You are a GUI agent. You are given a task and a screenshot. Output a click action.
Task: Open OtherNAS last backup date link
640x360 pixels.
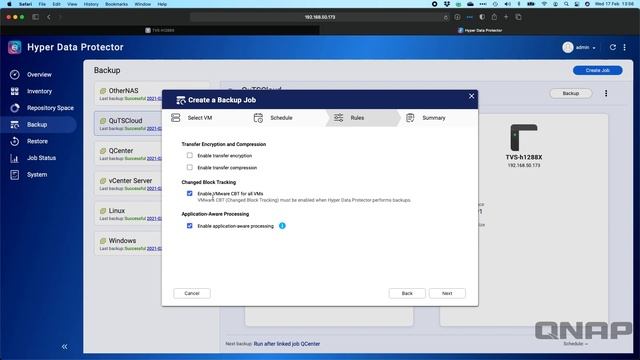154,99
